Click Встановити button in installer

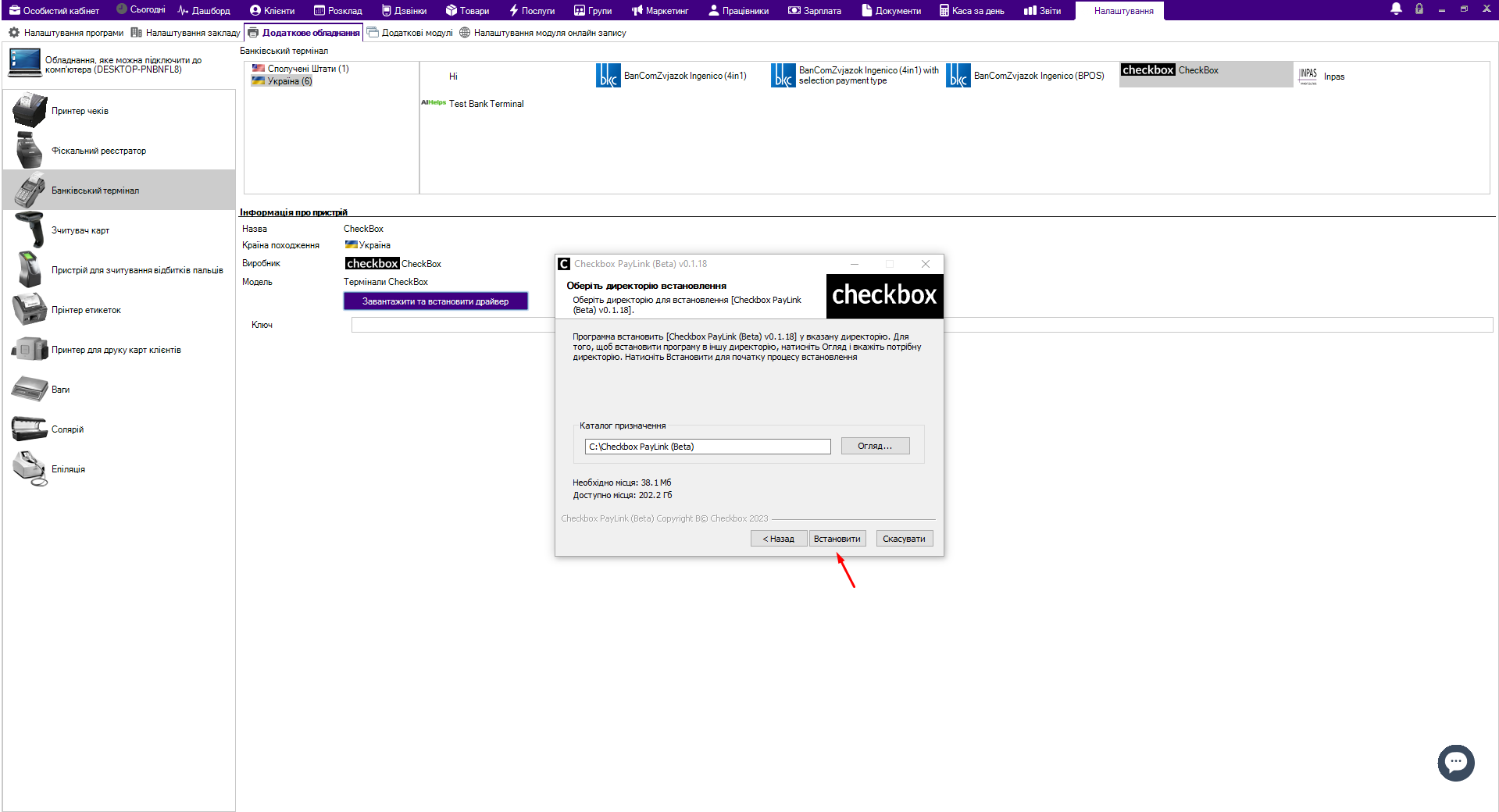tap(837, 539)
